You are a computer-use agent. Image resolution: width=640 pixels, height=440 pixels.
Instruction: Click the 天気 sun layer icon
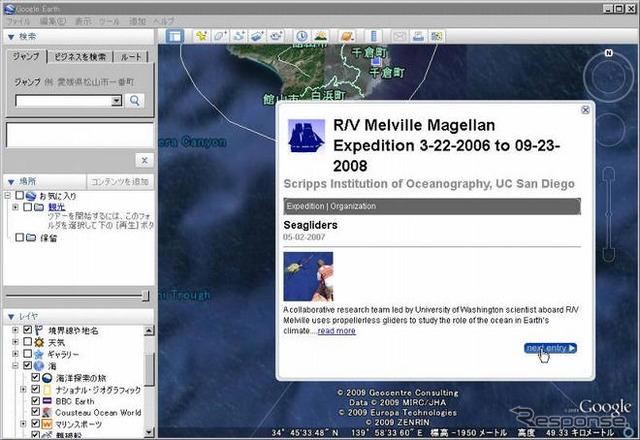[x=39, y=342]
